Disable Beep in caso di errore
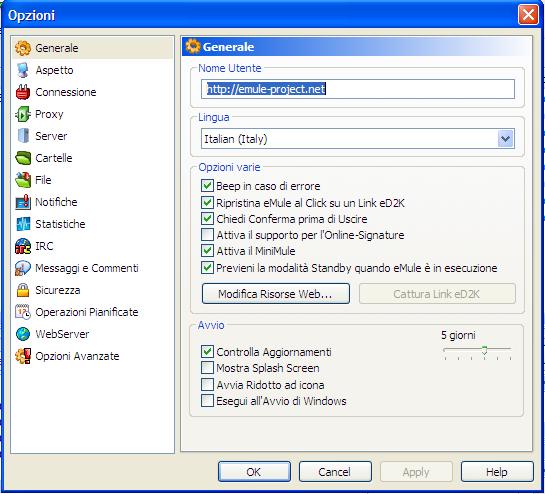 pos(207,186)
